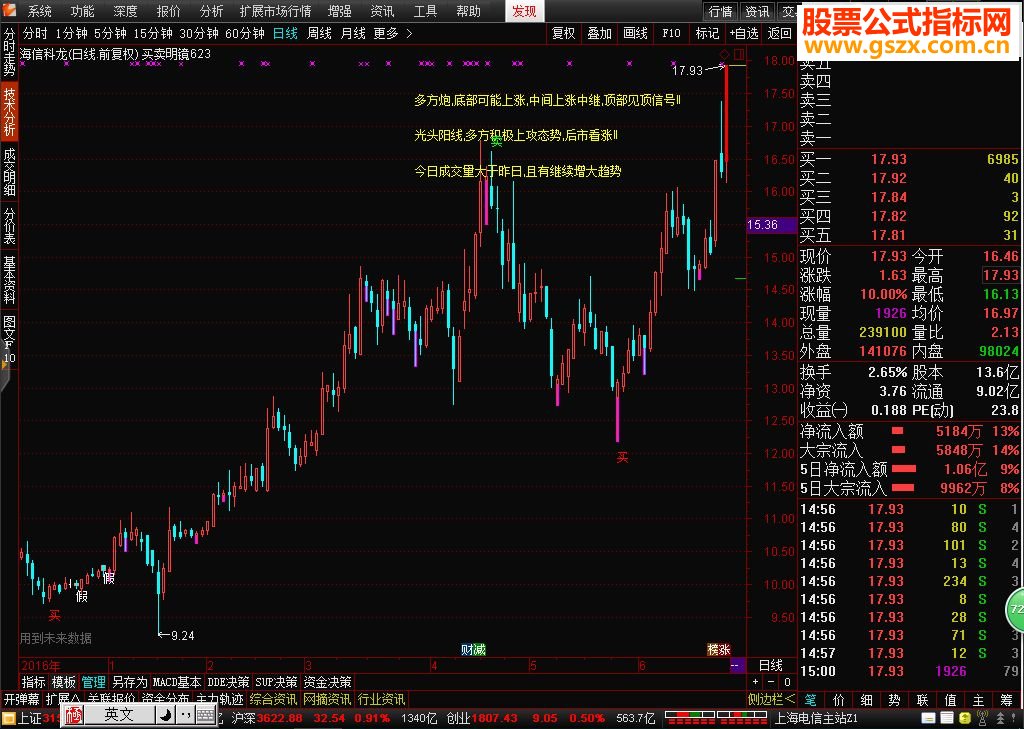Click the minus zoom-out chart button
This screenshot has width=1024, height=729.
click(771, 682)
